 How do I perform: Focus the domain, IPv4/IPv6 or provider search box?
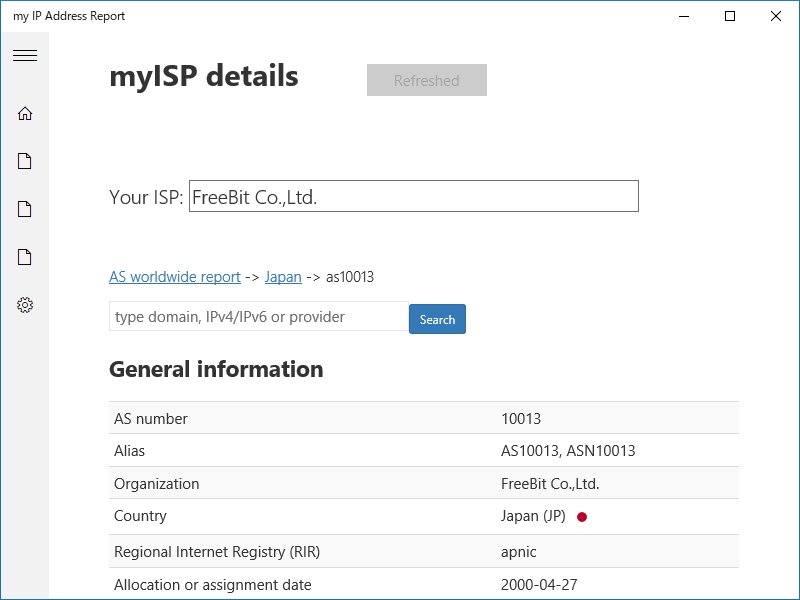pyautogui.click(x=258, y=317)
